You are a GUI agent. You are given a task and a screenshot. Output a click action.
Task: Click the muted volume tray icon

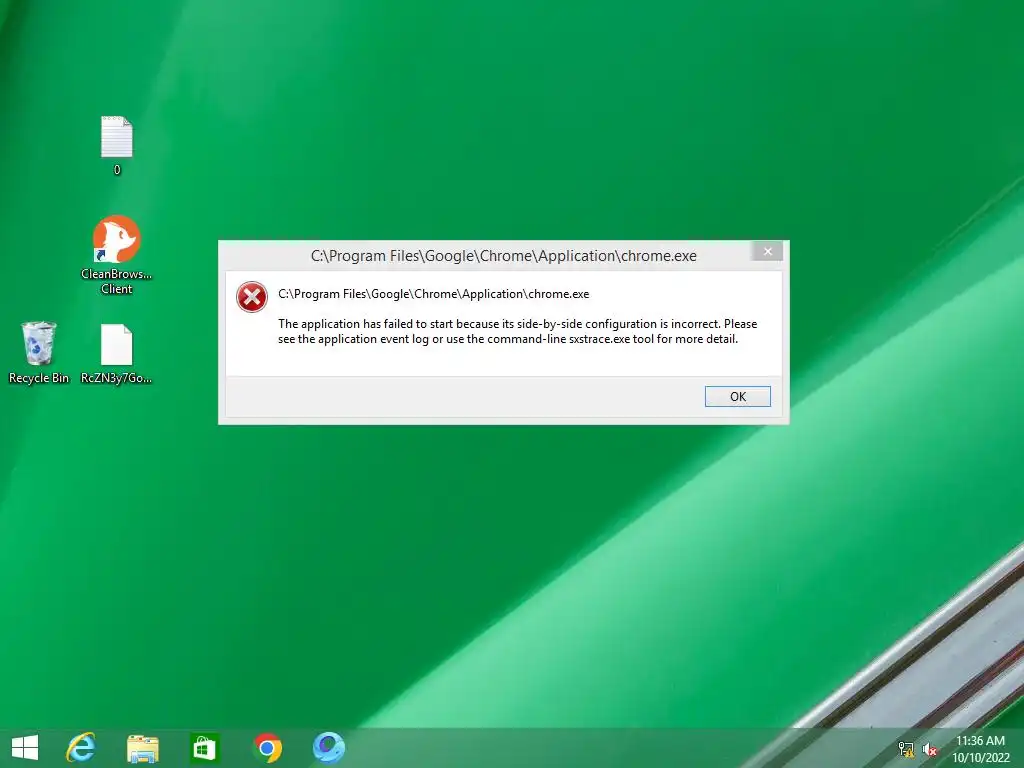[x=929, y=750]
